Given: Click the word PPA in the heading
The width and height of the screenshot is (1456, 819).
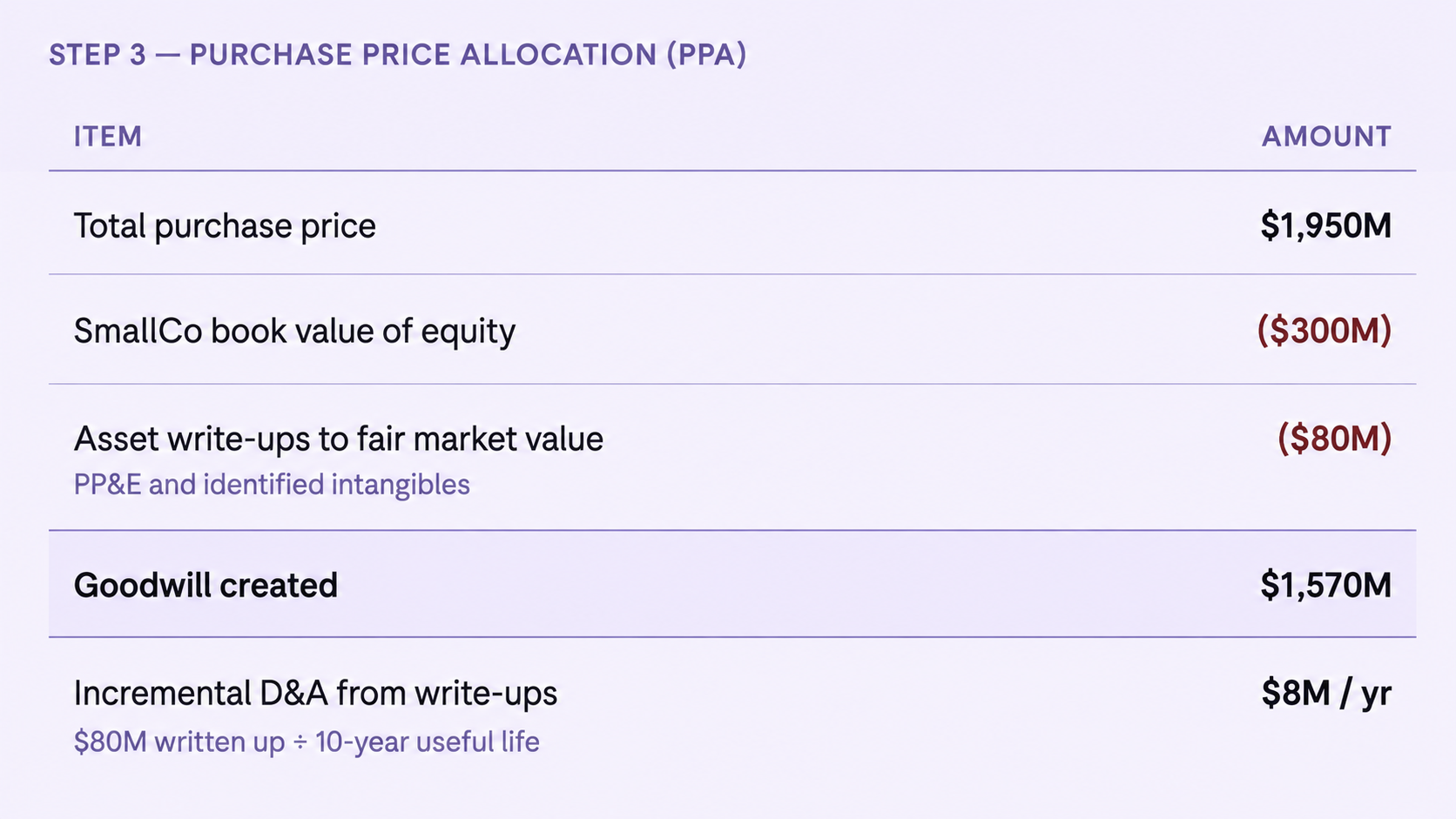Looking at the screenshot, I should 707,55.
